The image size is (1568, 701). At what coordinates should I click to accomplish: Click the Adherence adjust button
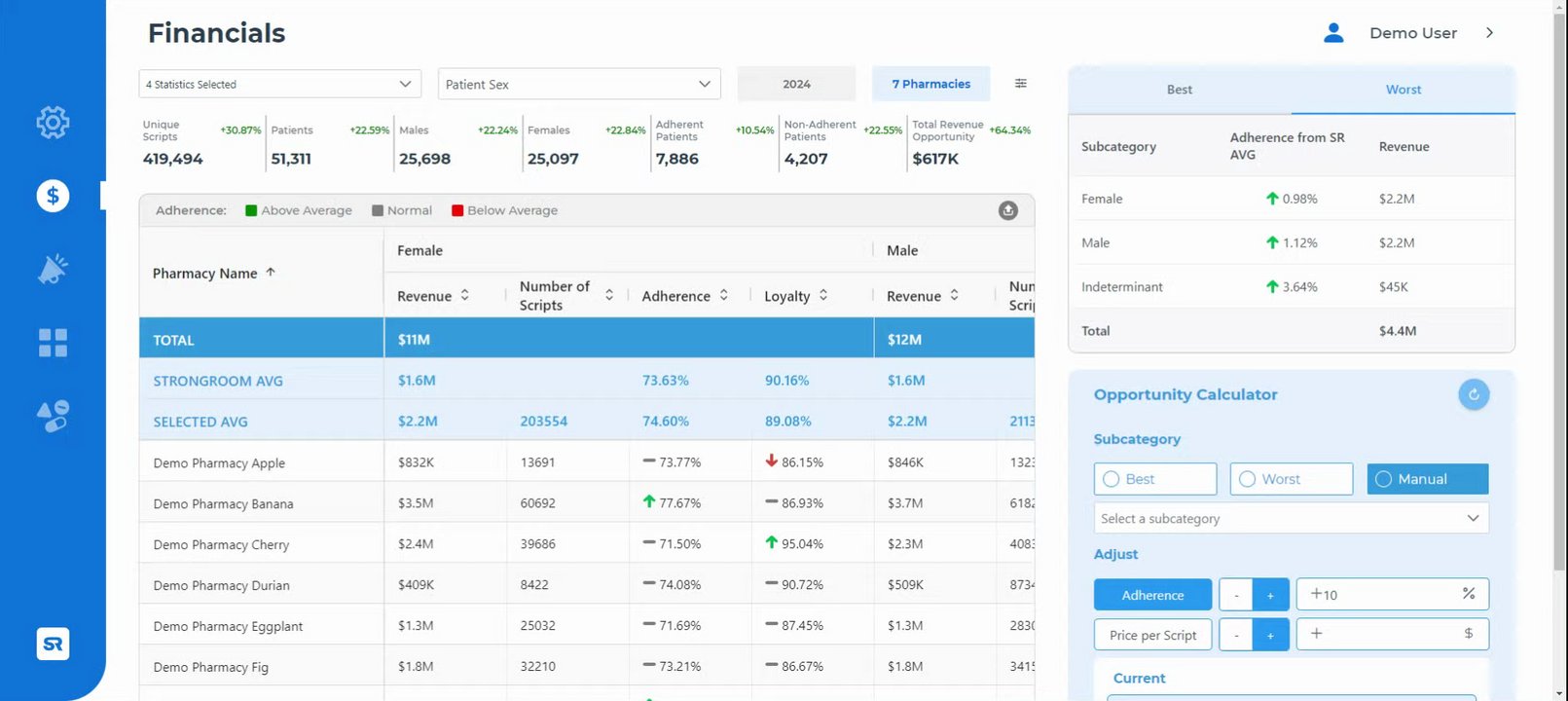pos(1153,595)
